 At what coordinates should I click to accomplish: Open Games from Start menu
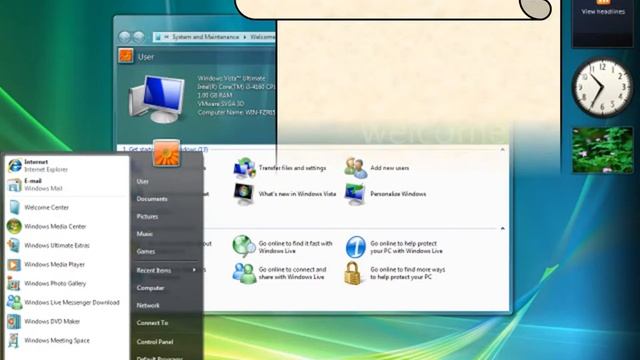[146, 251]
